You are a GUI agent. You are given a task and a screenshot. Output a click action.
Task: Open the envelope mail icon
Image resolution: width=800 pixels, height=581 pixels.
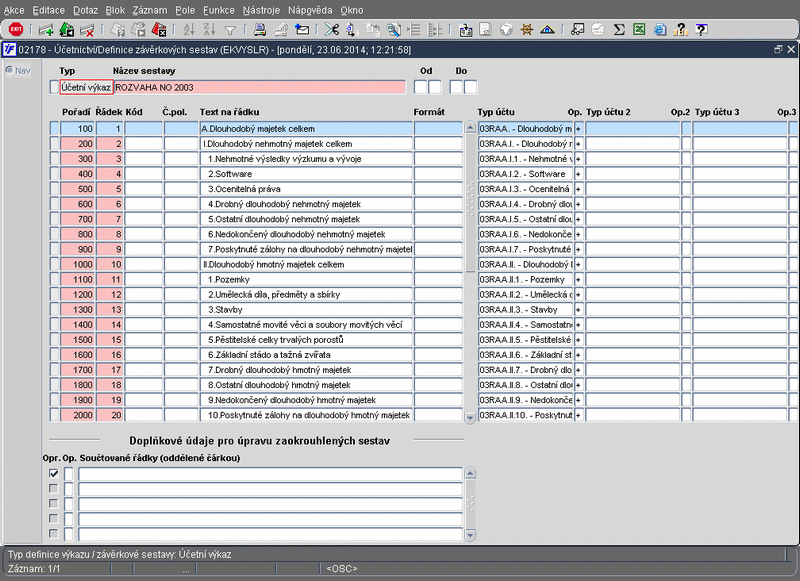[x=302, y=30]
